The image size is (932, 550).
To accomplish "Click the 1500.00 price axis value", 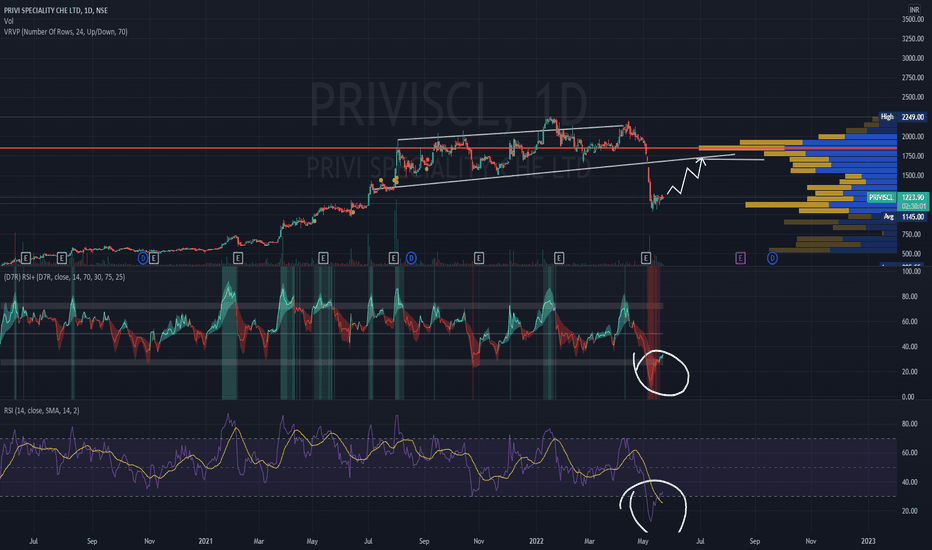I will [x=912, y=175].
